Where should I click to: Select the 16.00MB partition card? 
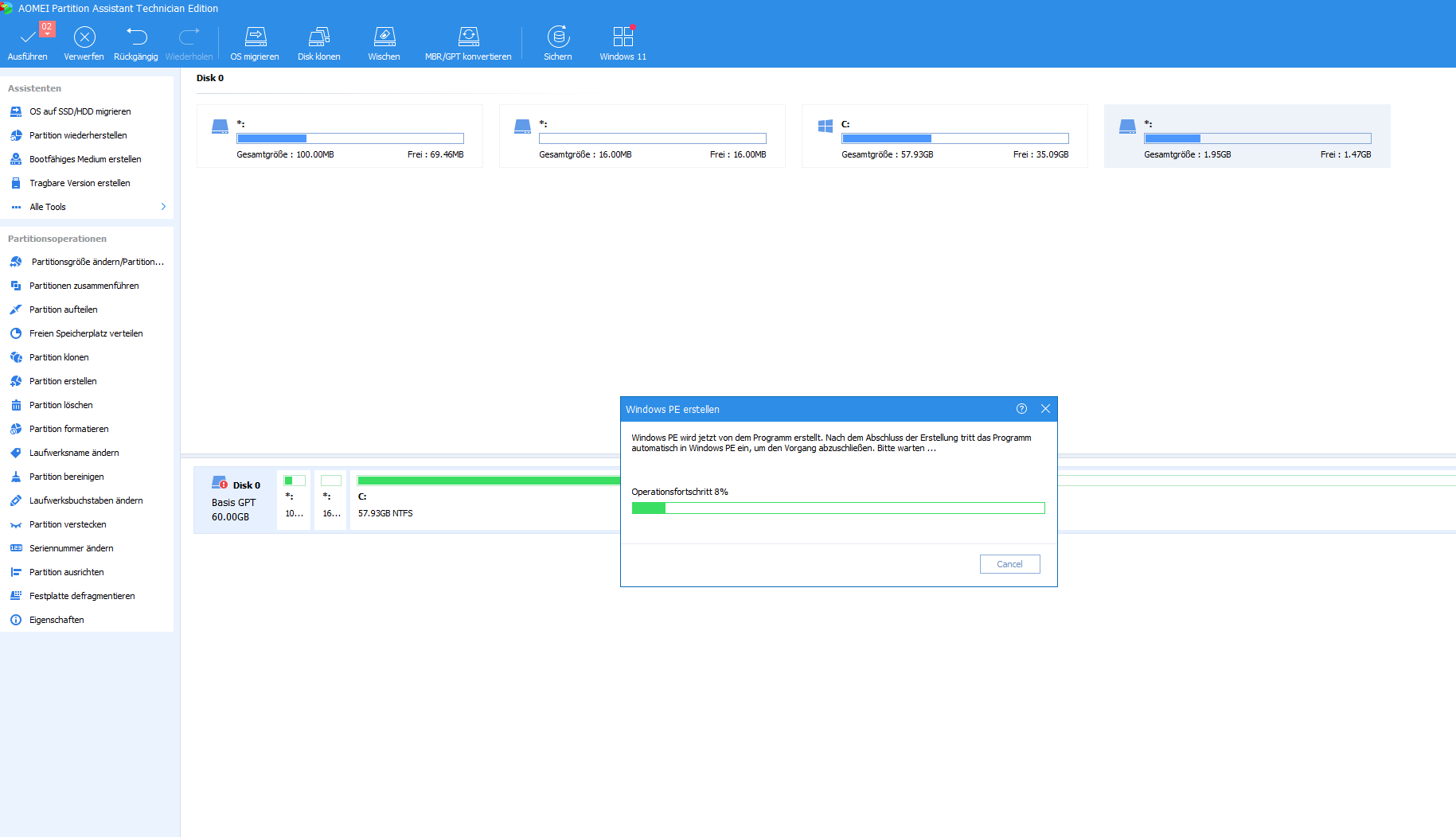(642, 136)
